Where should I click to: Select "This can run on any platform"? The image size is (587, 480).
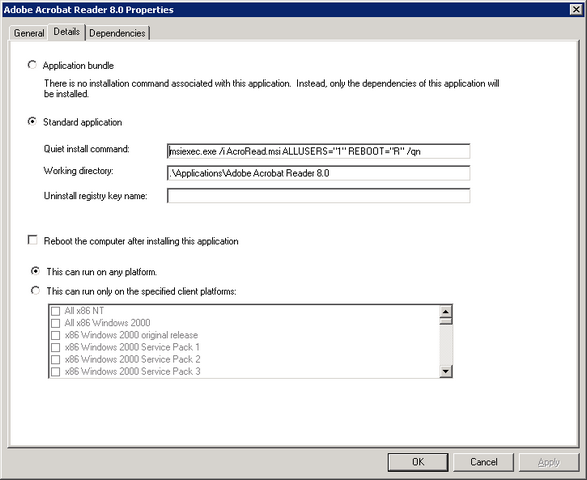click(35, 271)
